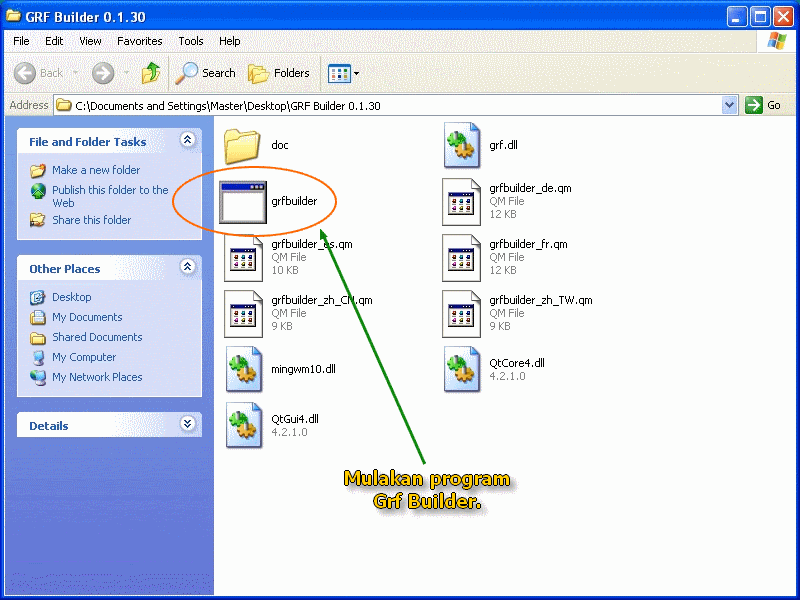Open the Favorites menu

click(x=140, y=41)
